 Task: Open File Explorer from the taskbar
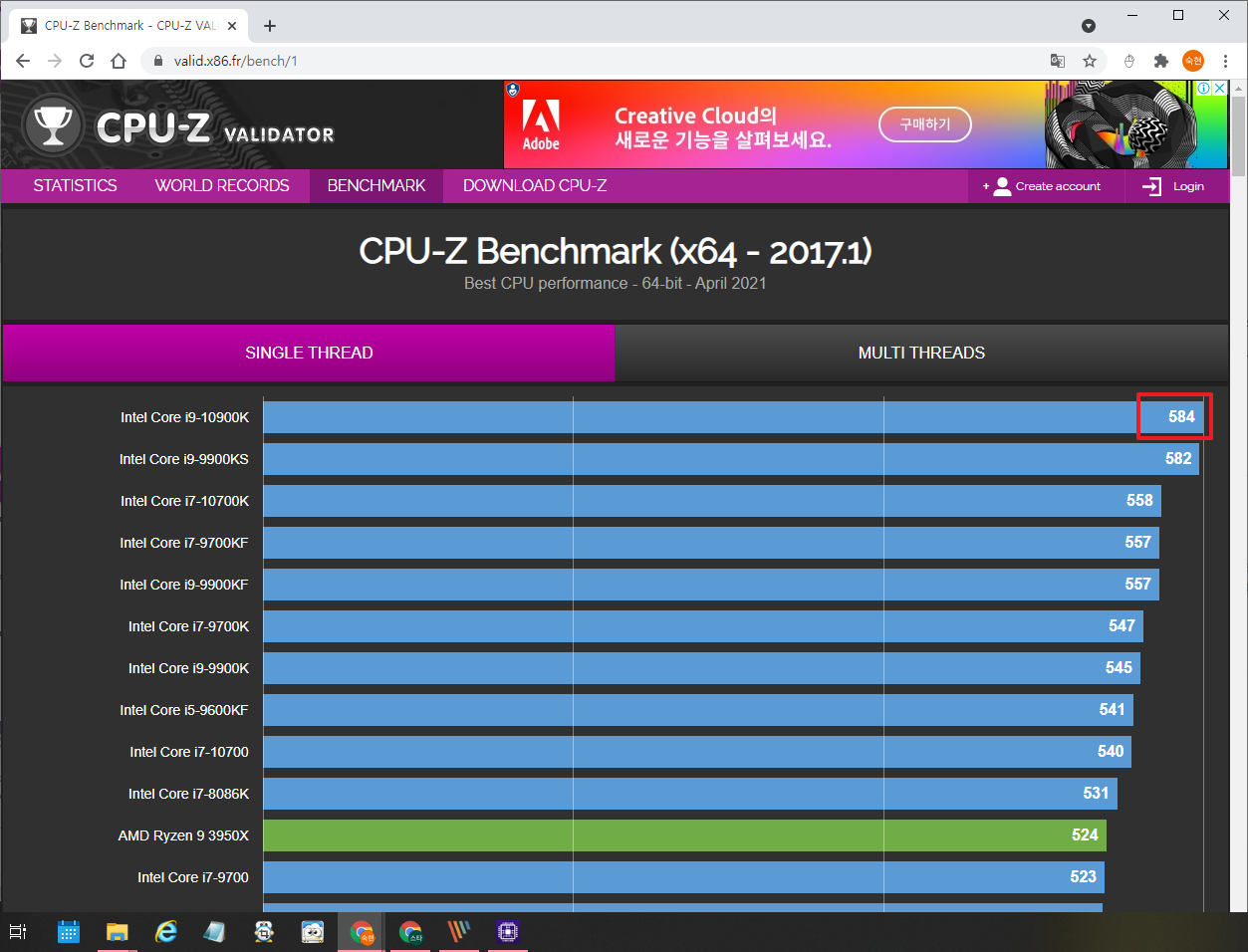point(118,932)
